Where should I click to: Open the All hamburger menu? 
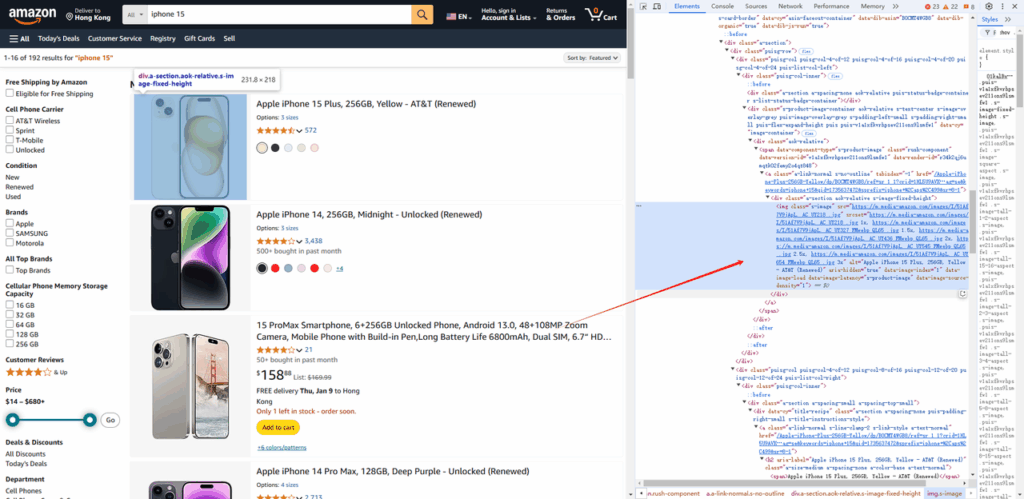pos(20,39)
